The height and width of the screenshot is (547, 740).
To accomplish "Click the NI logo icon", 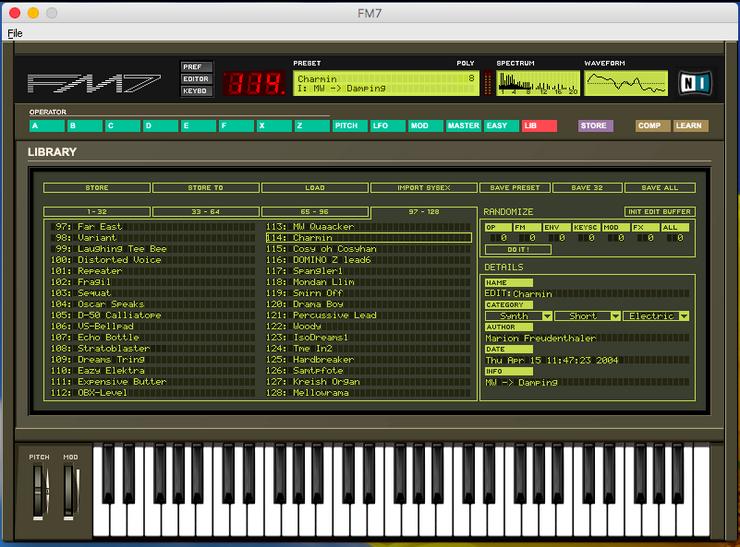I will click(x=694, y=83).
